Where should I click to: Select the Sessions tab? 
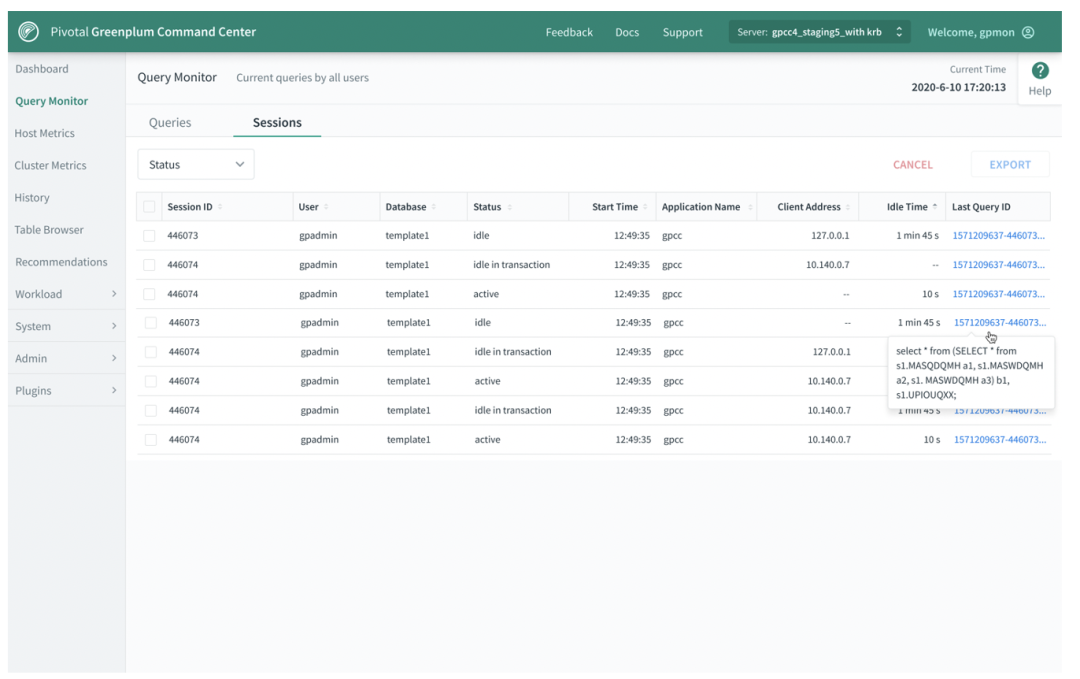[277, 123]
